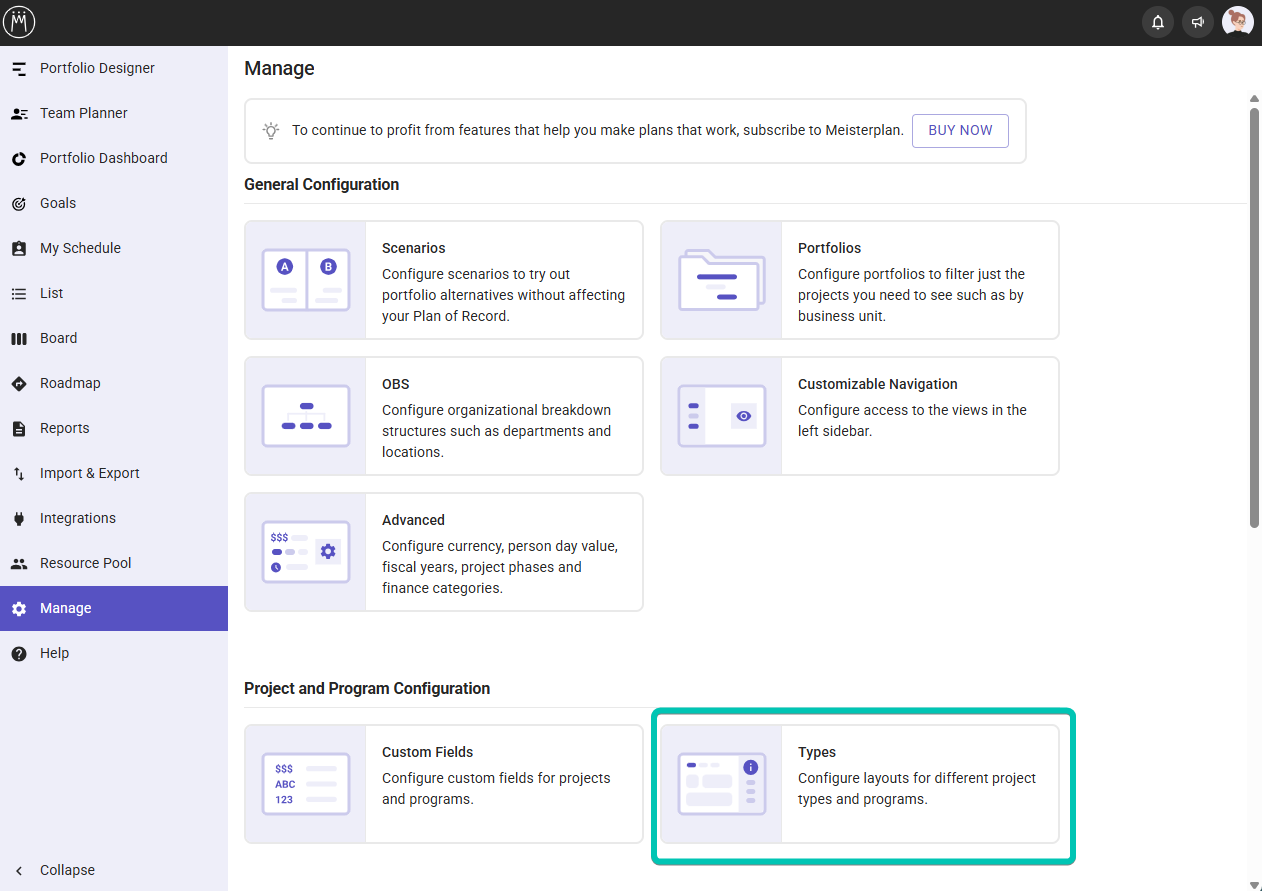Click the Portfolio Designer sidebar icon
The width and height of the screenshot is (1262, 891).
coord(19,69)
